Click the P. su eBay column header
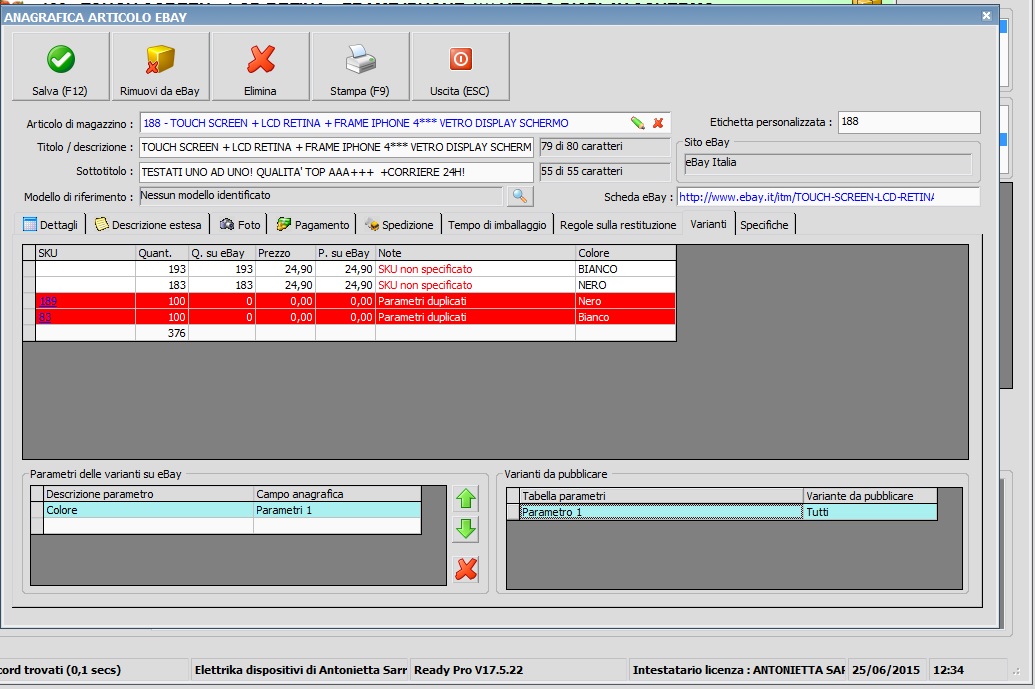The width and height of the screenshot is (1035, 689). click(x=345, y=253)
